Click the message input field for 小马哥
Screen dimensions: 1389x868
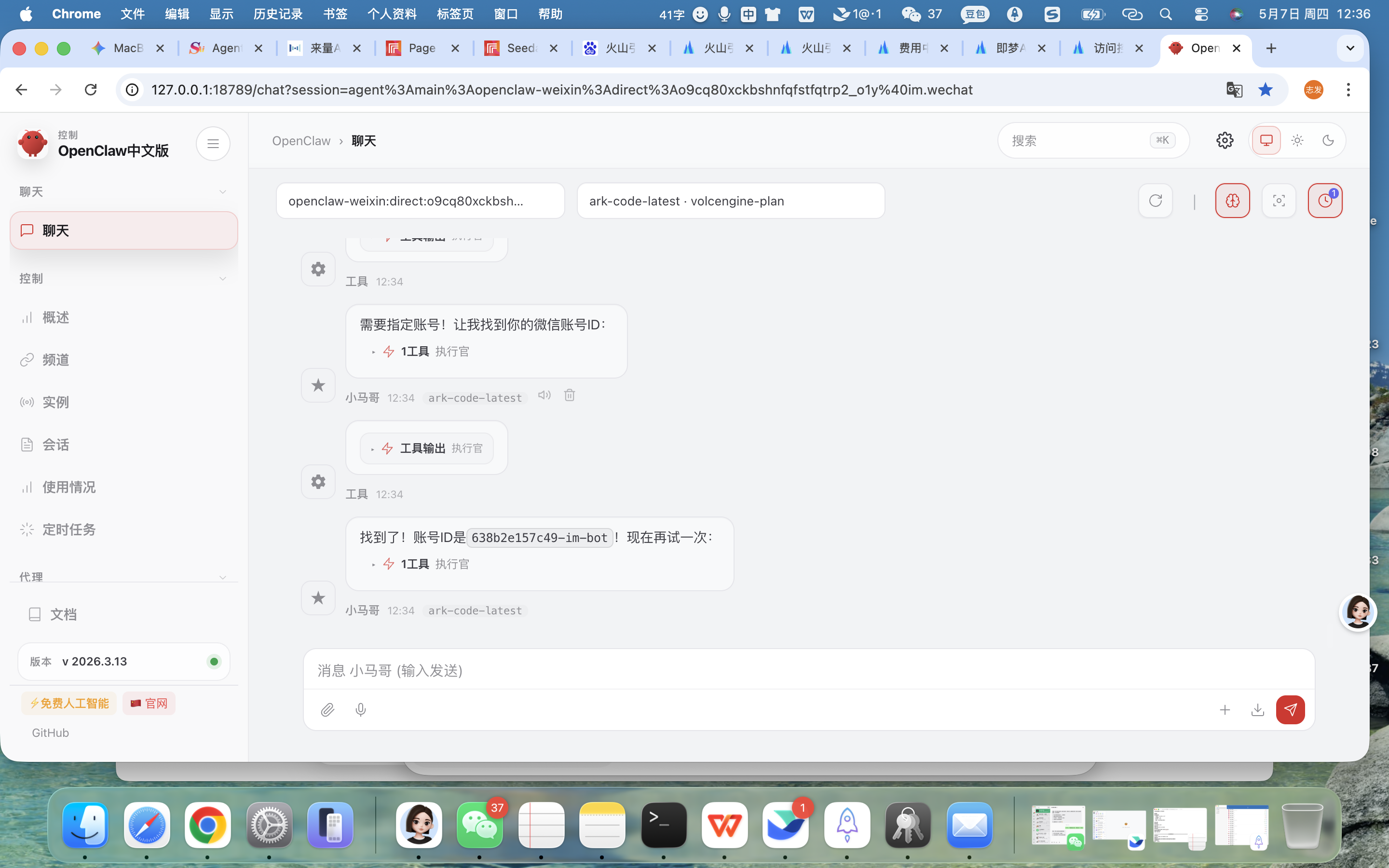tap(809, 670)
